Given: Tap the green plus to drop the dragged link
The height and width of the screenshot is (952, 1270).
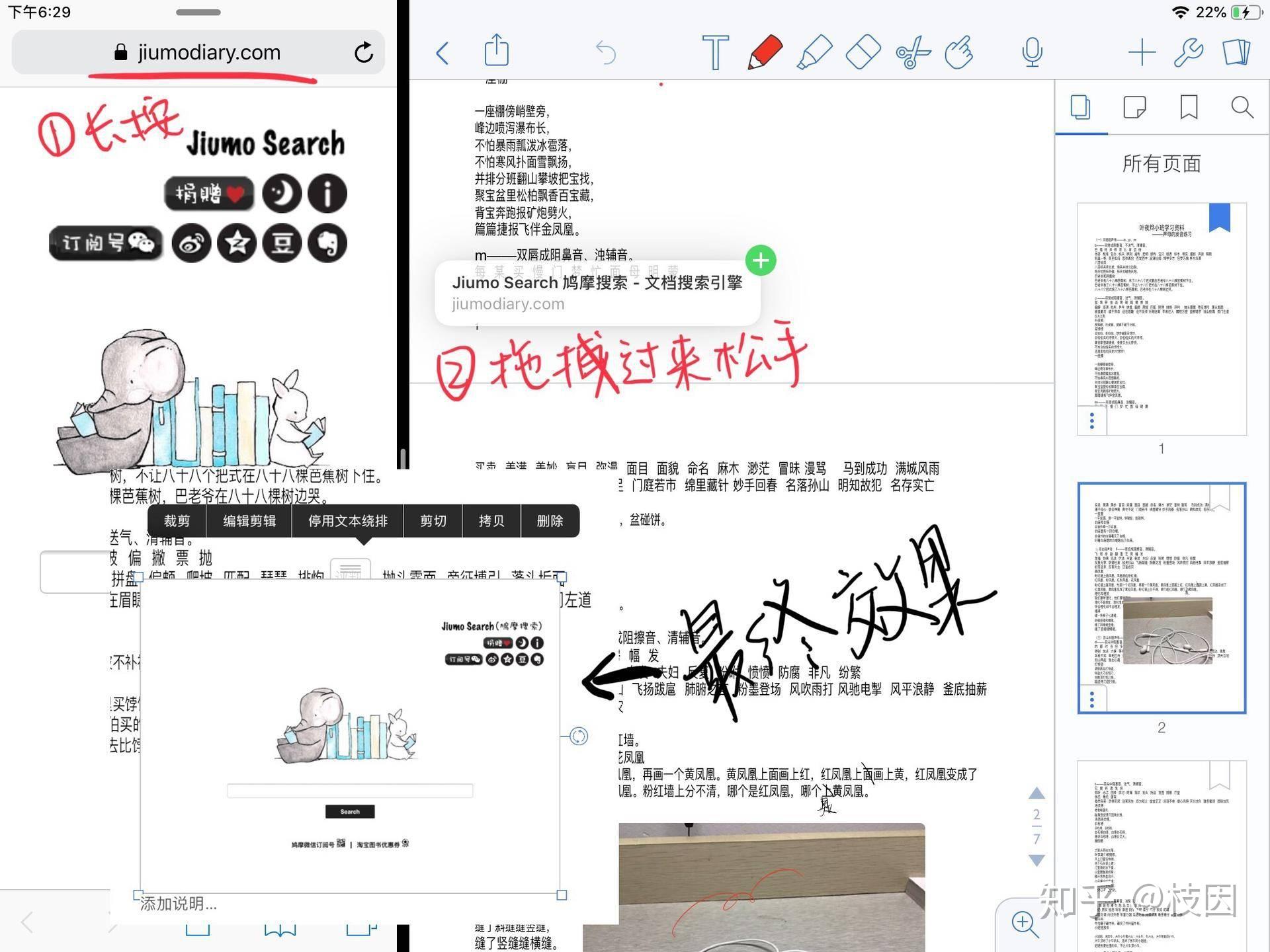Looking at the screenshot, I should pos(760,260).
